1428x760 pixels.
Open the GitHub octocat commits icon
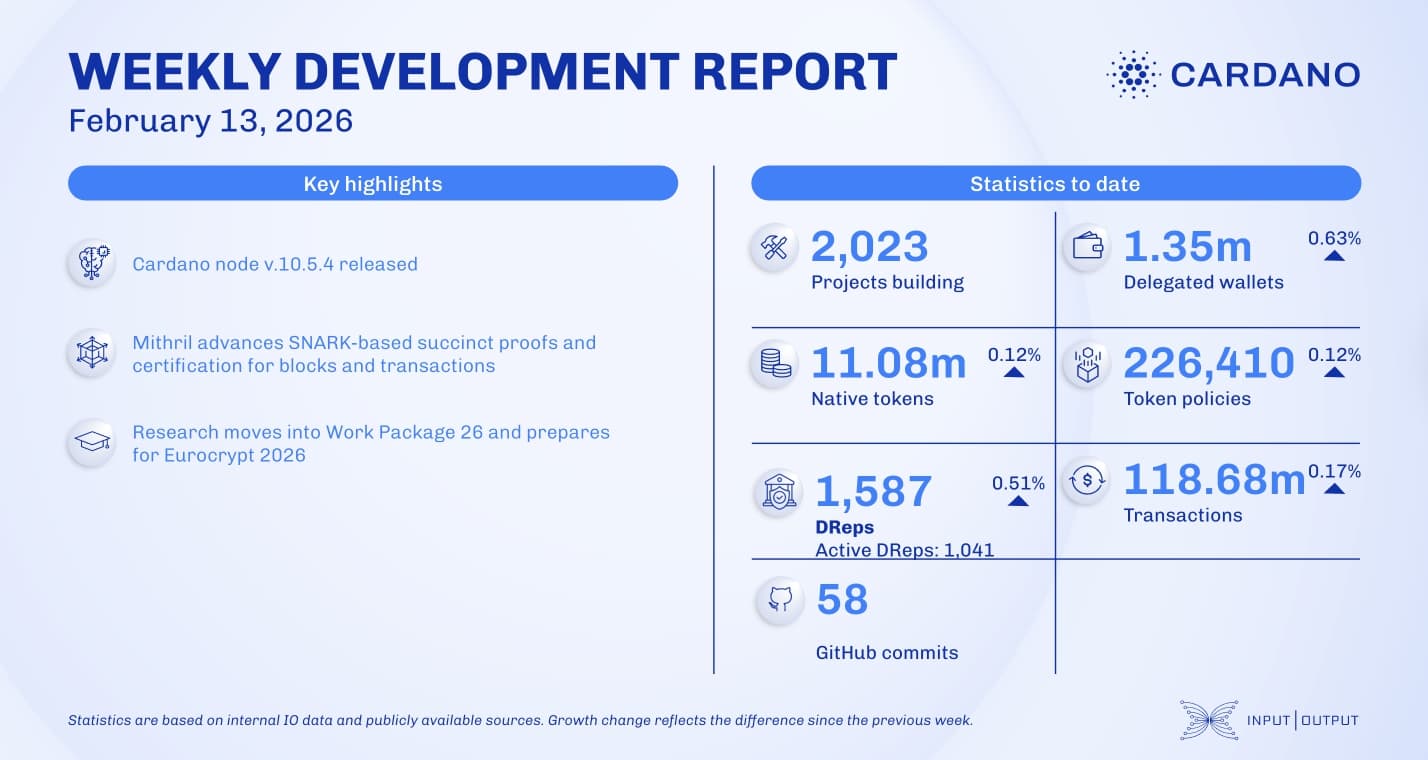point(779,600)
